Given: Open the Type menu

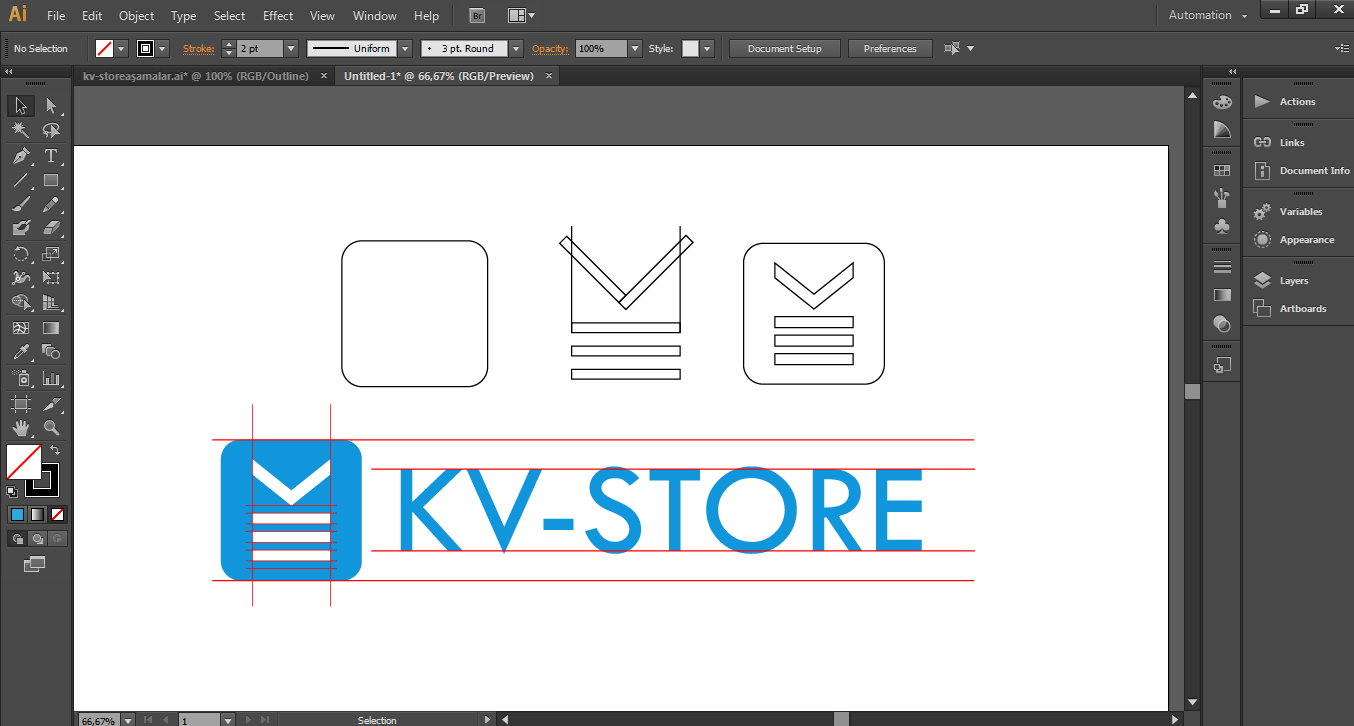Looking at the screenshot, I should pyautogui.click(x=183, y=16).
